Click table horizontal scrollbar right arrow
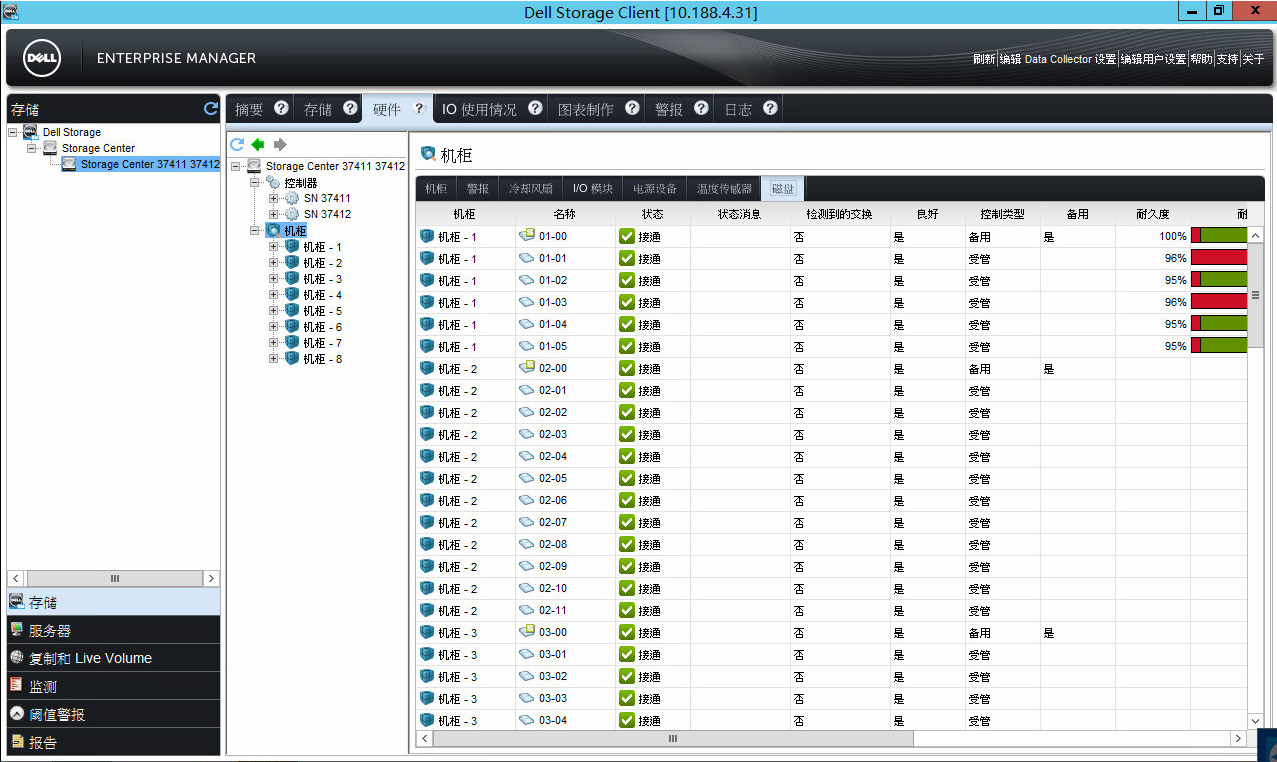Image resolution: width=1277 pixels, height=762 pixels. 1238,738
